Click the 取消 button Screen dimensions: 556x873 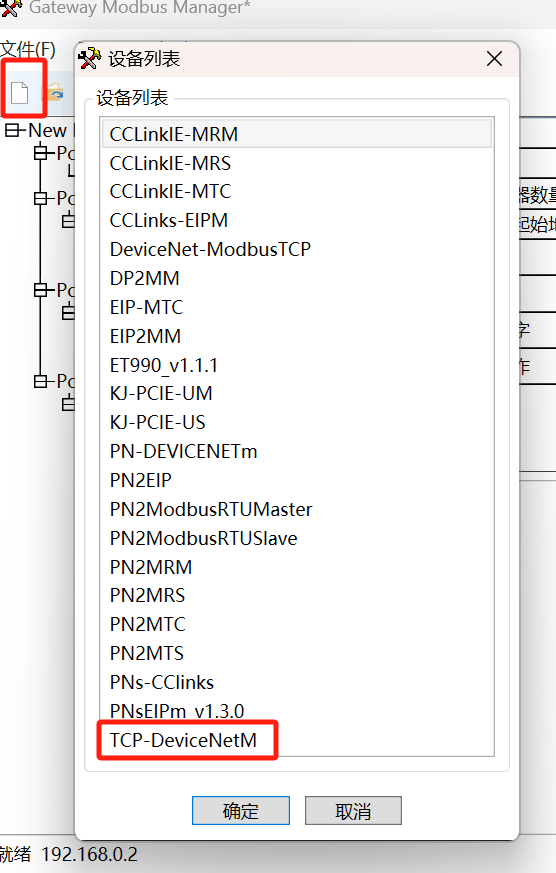[353, 811]
